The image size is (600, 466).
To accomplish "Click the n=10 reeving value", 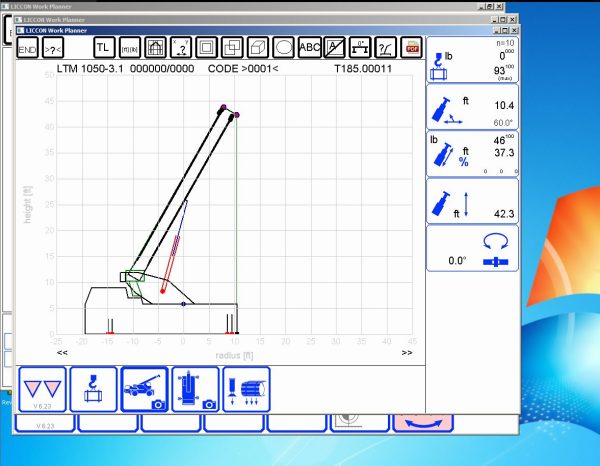I will 505,43.
